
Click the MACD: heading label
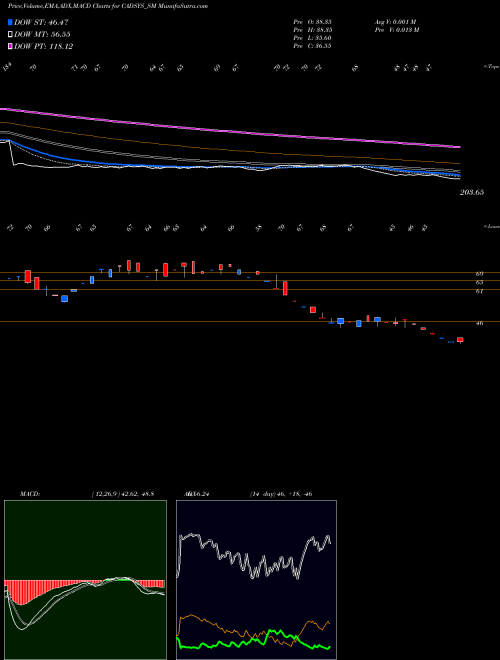tap(30, 494)
